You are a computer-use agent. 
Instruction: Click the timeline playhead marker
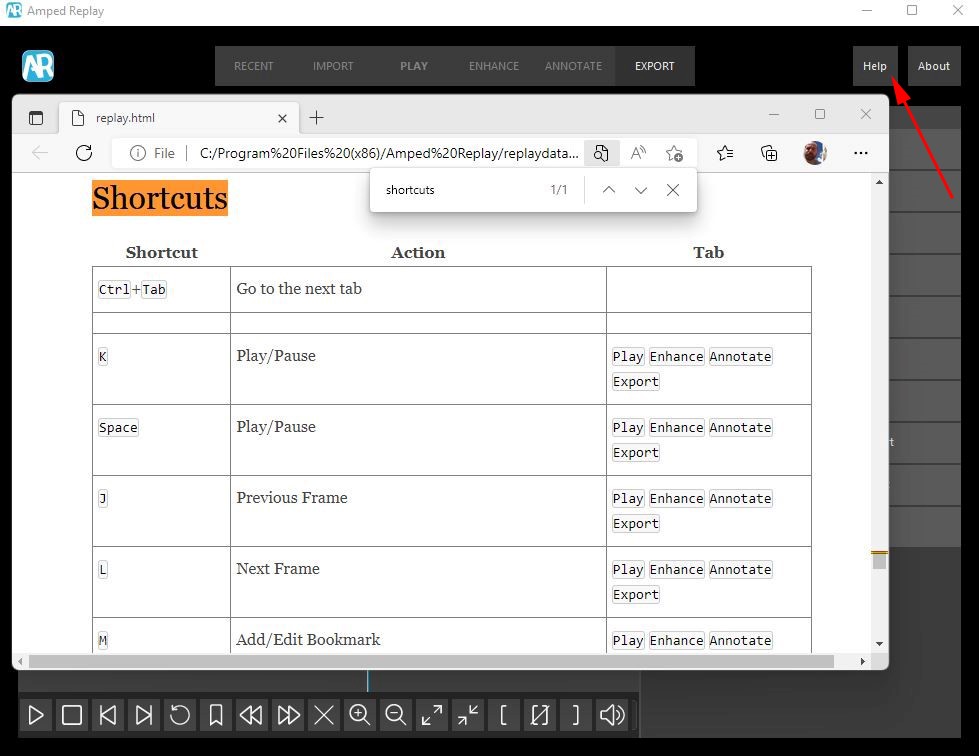pos(367,680)
